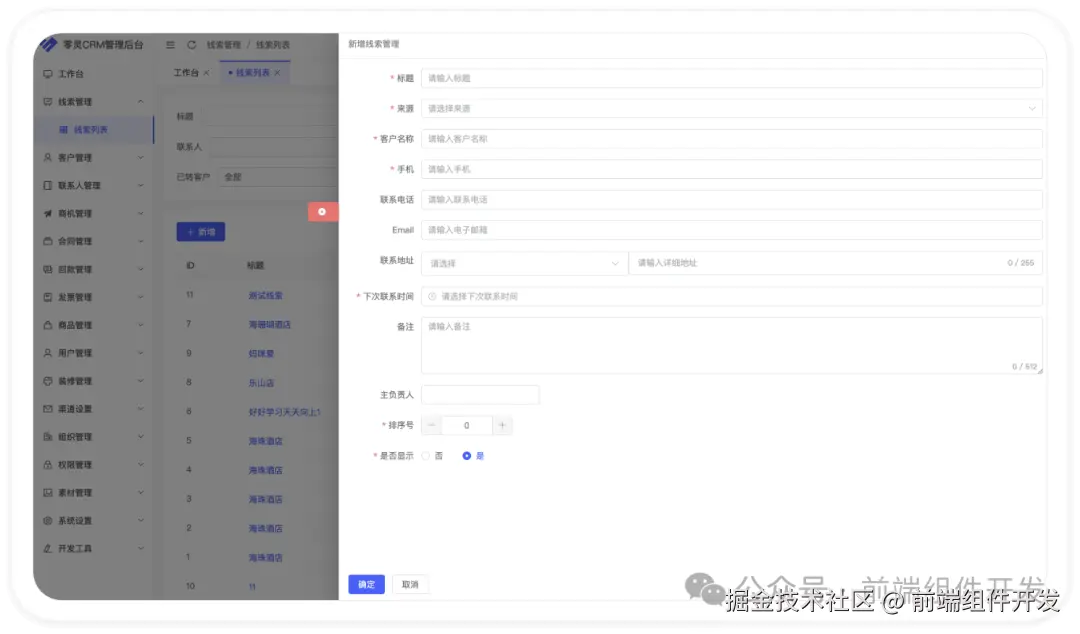Click the red floating settings icon
1080x634 pixels.
click(324, 211)
